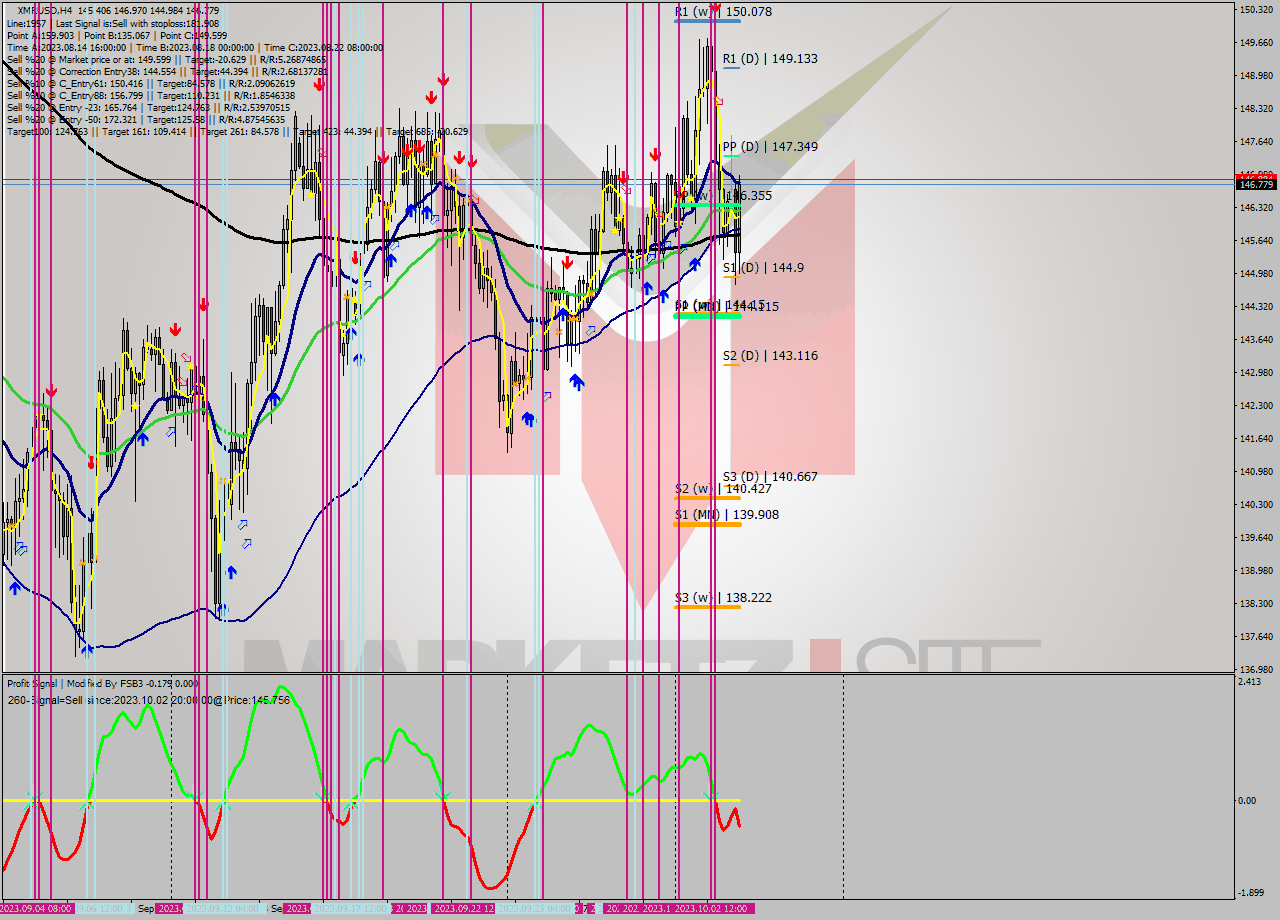Click the 140.980 price axis value
The image size is (1280, 920).
coord(1256,472)
